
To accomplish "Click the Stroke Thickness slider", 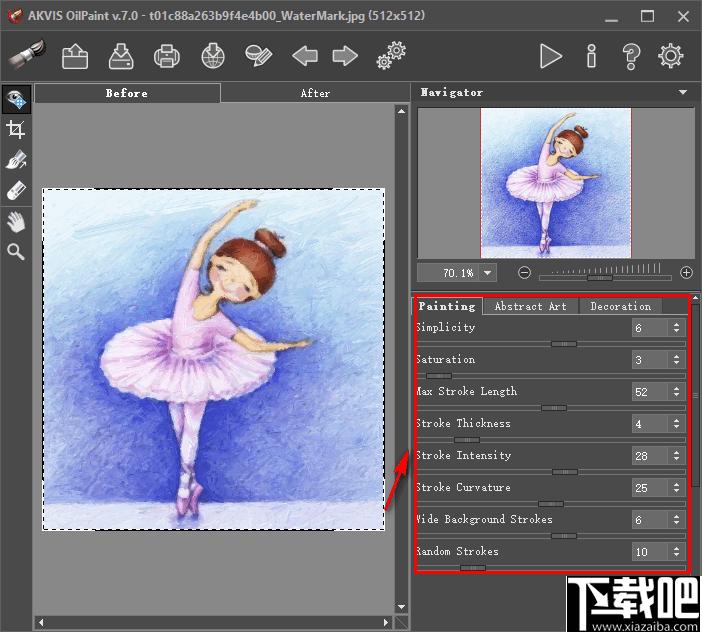I will click(x=551, y=440).
